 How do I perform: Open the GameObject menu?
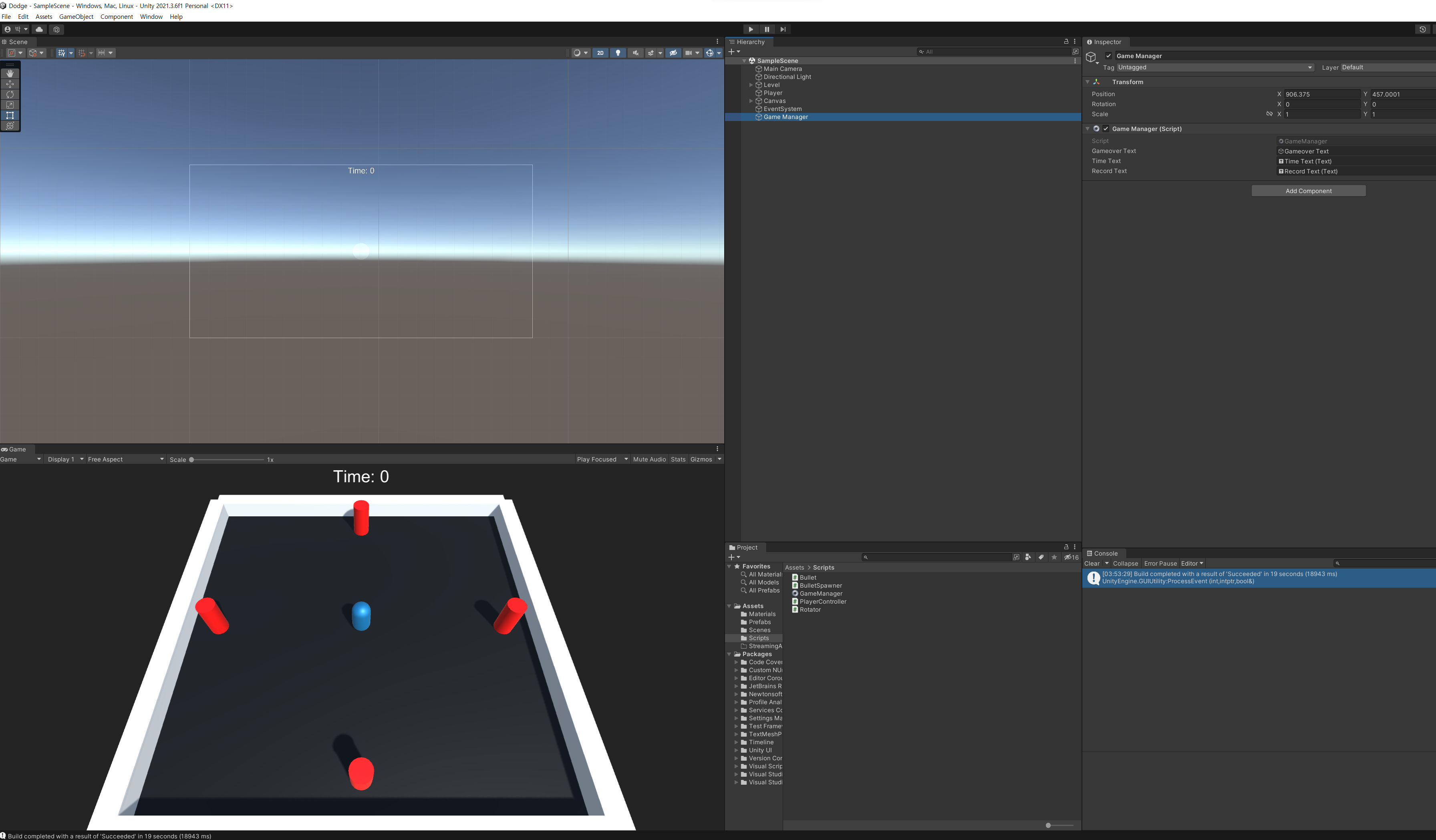(x=76, y=16)
